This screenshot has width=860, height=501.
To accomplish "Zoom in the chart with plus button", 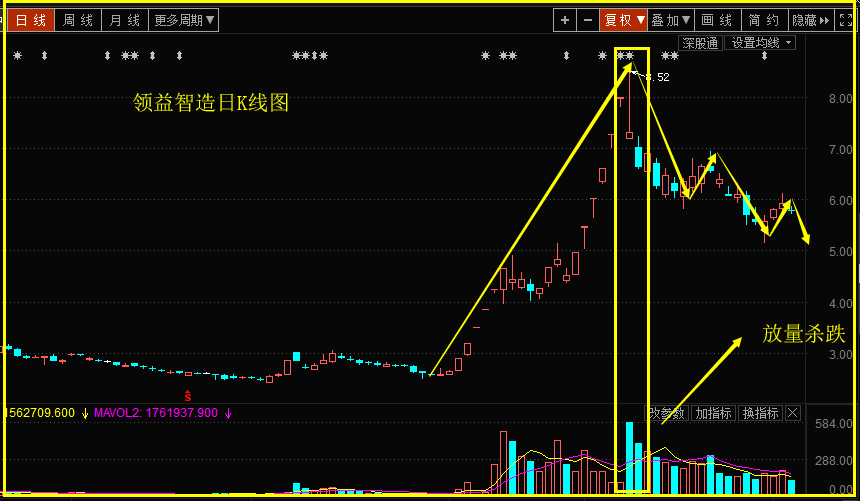I will (x=564, y=20).
